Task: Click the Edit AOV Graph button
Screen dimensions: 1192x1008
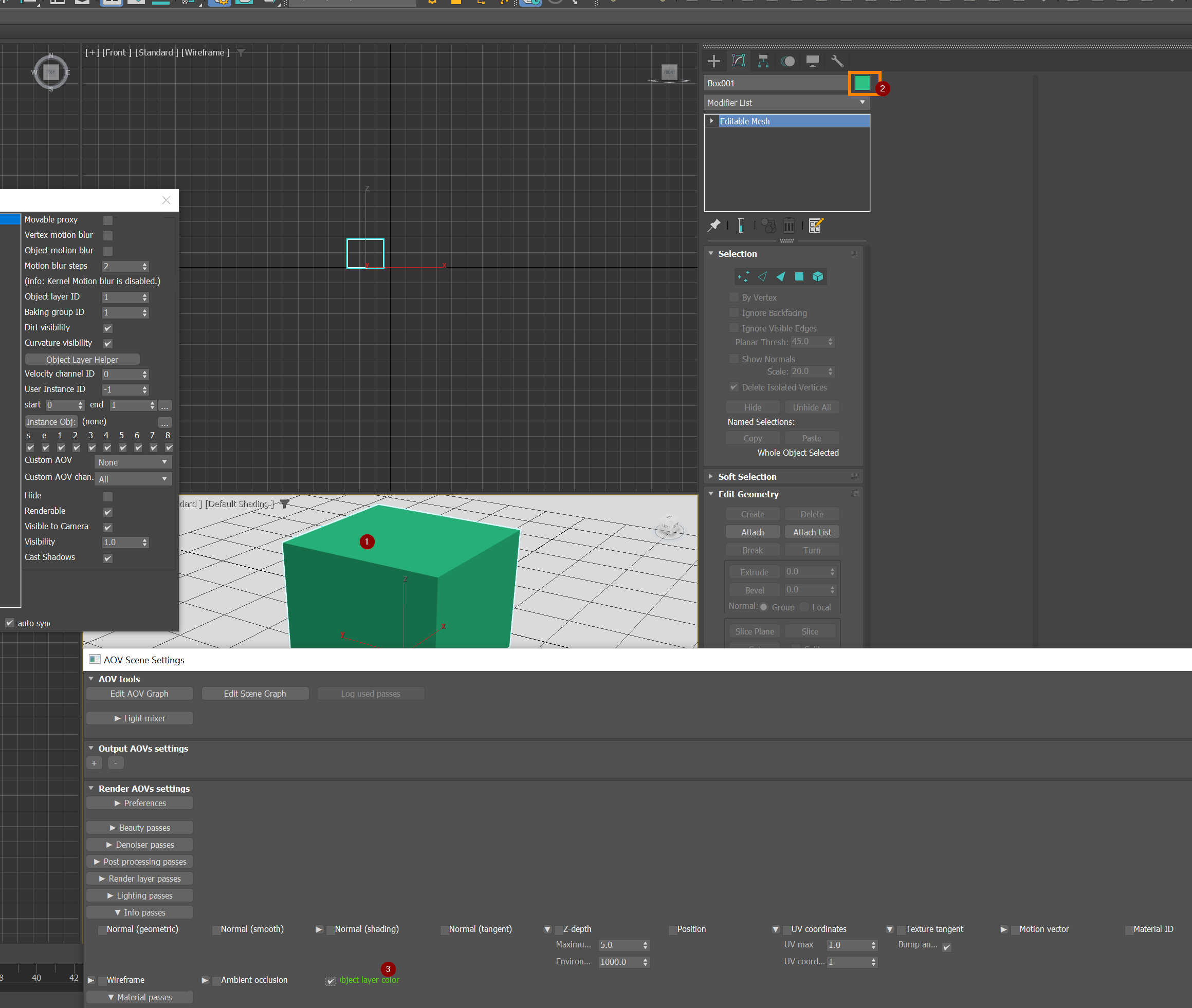Action: pyautogui.click(x=139, y=694)
